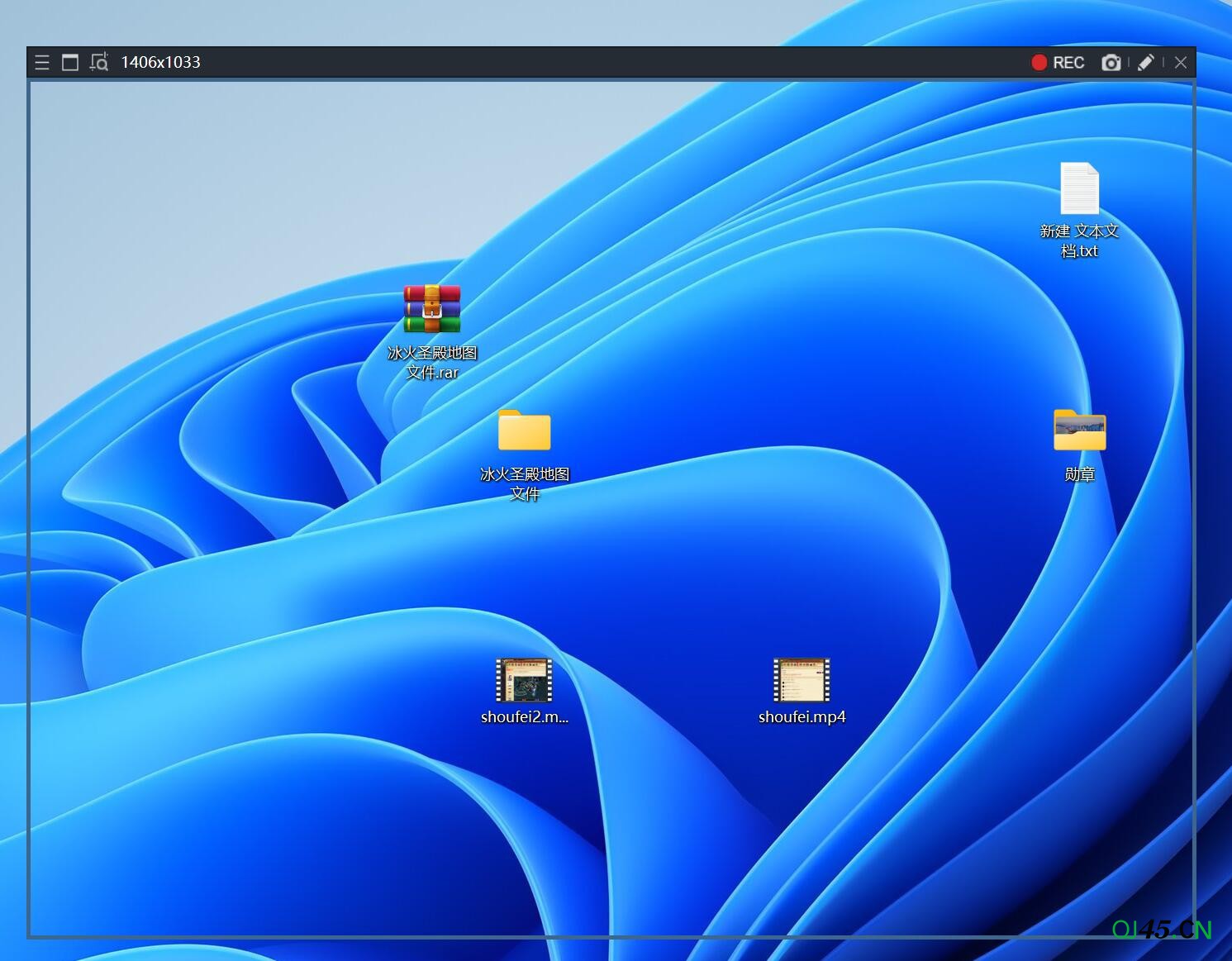Take a screenshot with the camera icon
This screenshot has width=1232, height=961.
point(1111,63)
